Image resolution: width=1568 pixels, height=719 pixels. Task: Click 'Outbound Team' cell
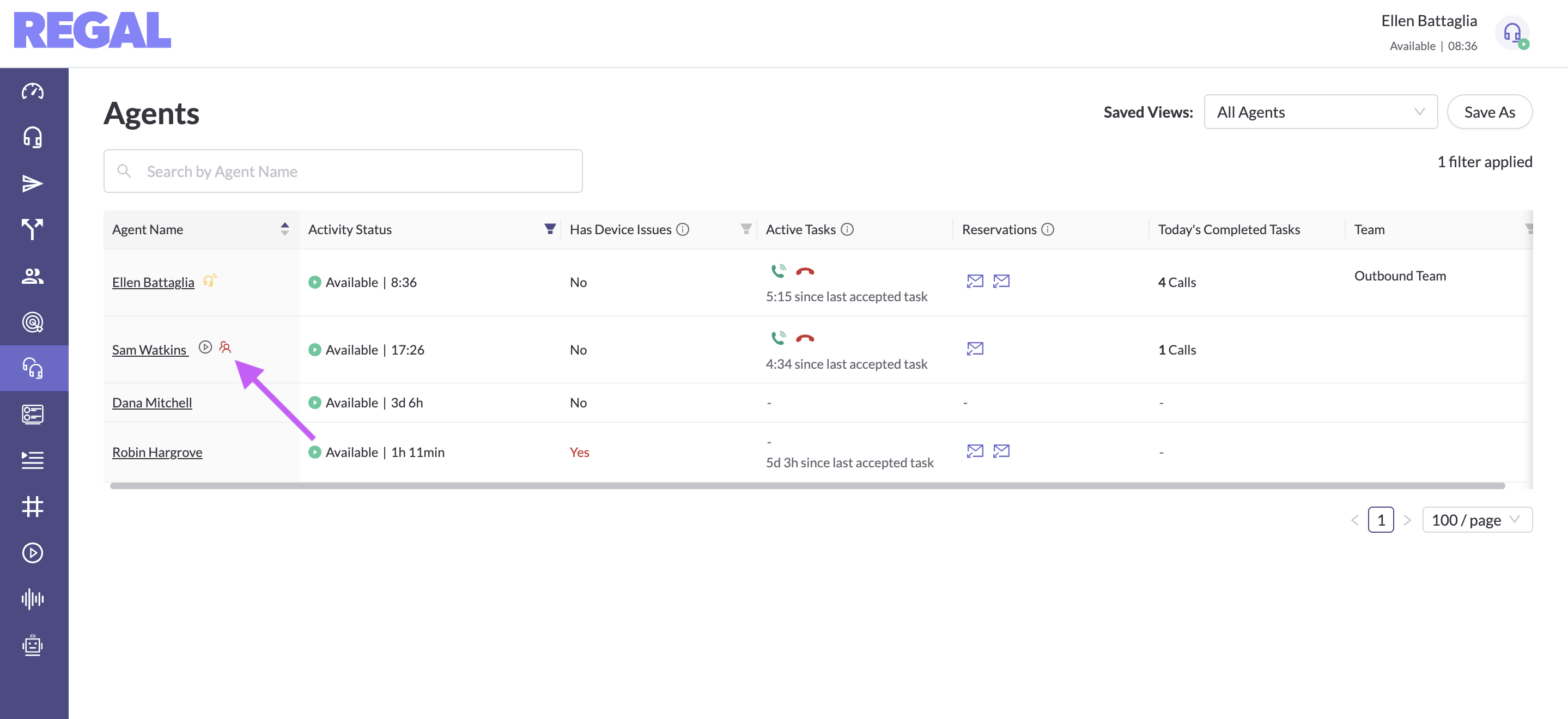[x=1400, y=276]
